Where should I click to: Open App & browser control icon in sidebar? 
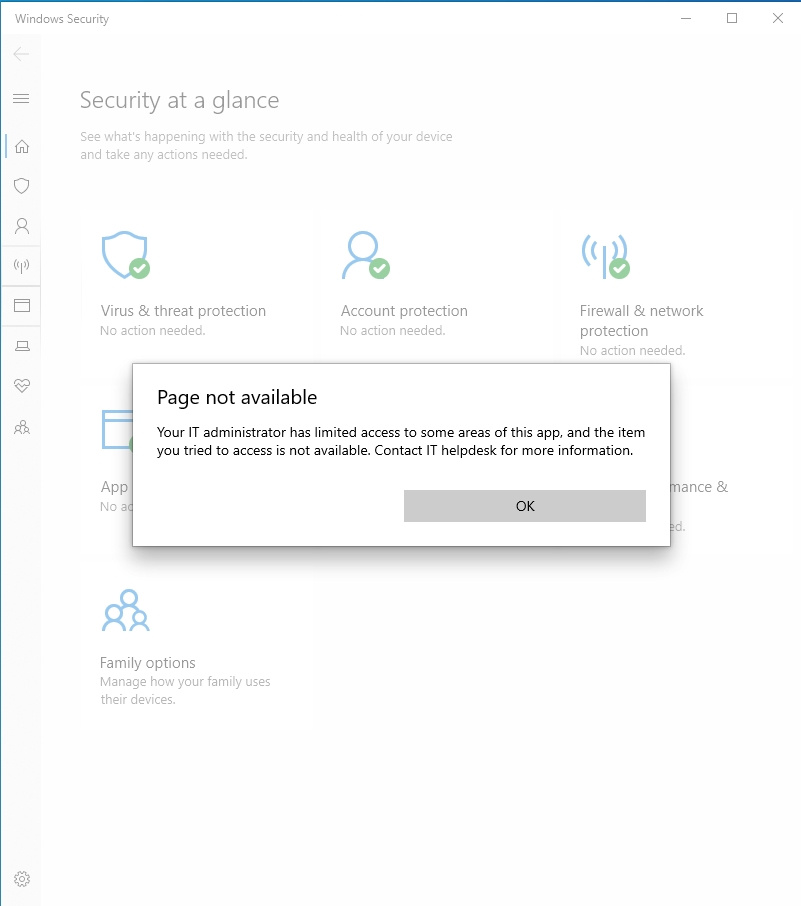pos(22,306)
